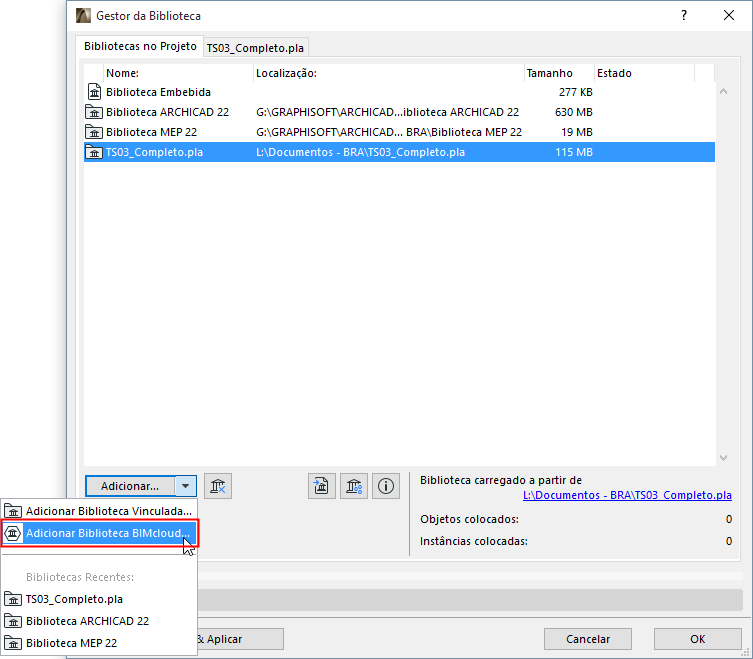Click the Biblioteca ARCHICAD 22 list folder icon
753x659 pixels.
click(x=94, y=112)
